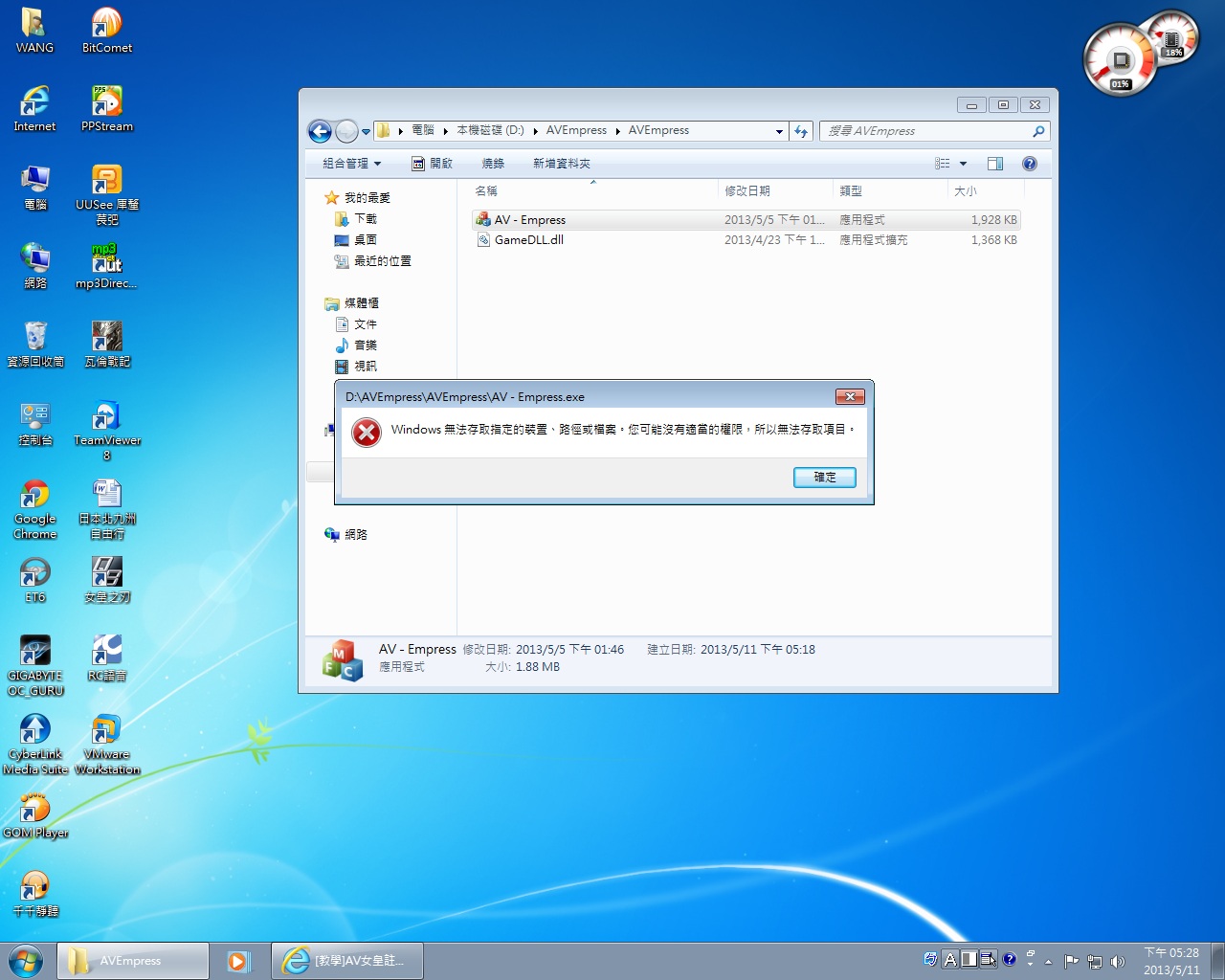Image resolution: width=1225 pixels, height=980 pixels.
Task: Switch to IE [教學]AV女皇 taskbar window
Action: [x=346, y=961]
